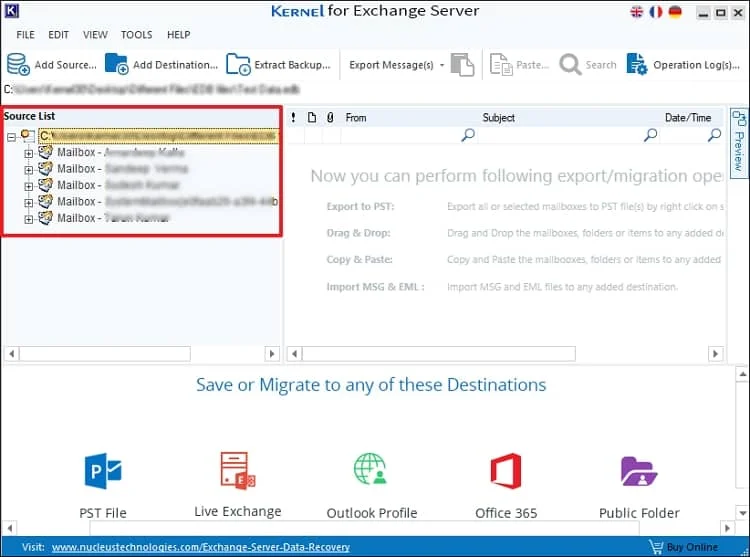Screen dimensions: 750x557
Task: Select the last Mailbox tree item
Action: (x=113, y=218)
